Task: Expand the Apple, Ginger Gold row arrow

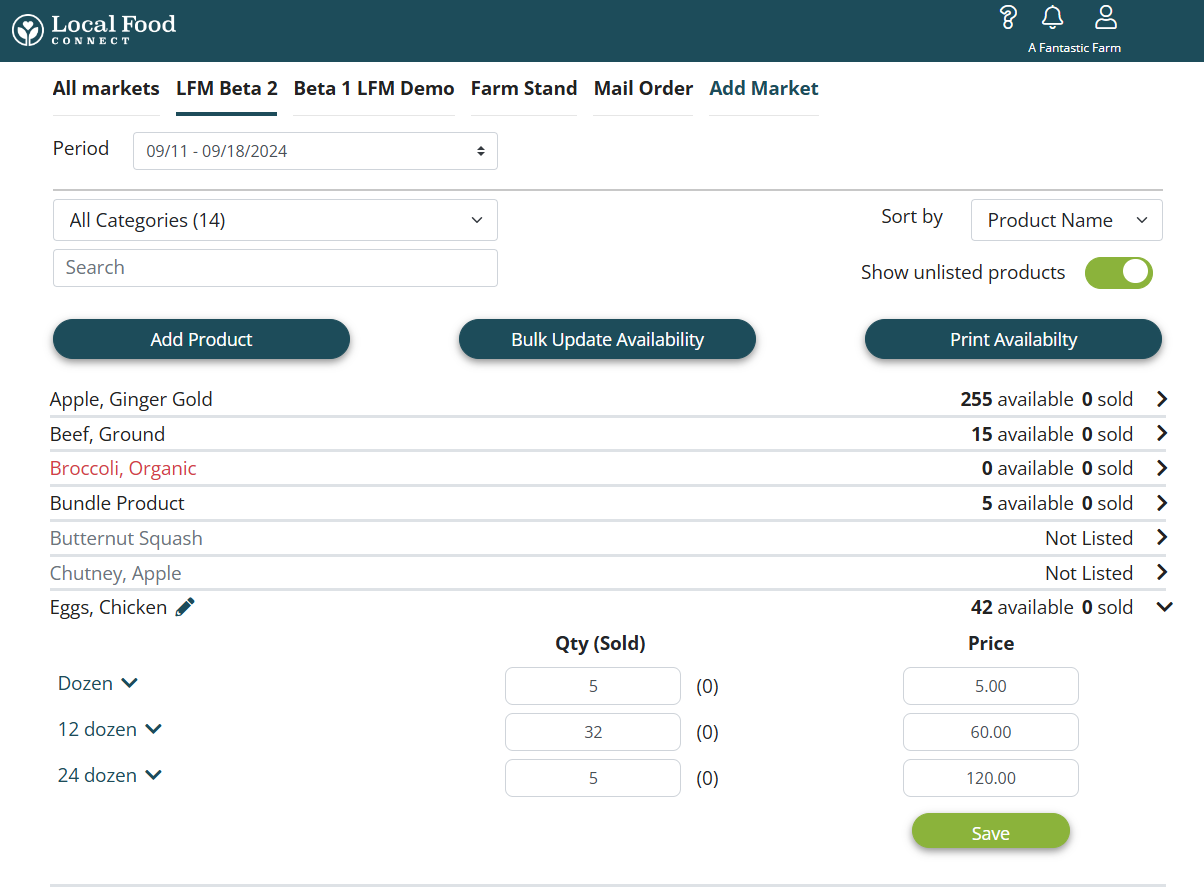Action: pos(1161,399)
